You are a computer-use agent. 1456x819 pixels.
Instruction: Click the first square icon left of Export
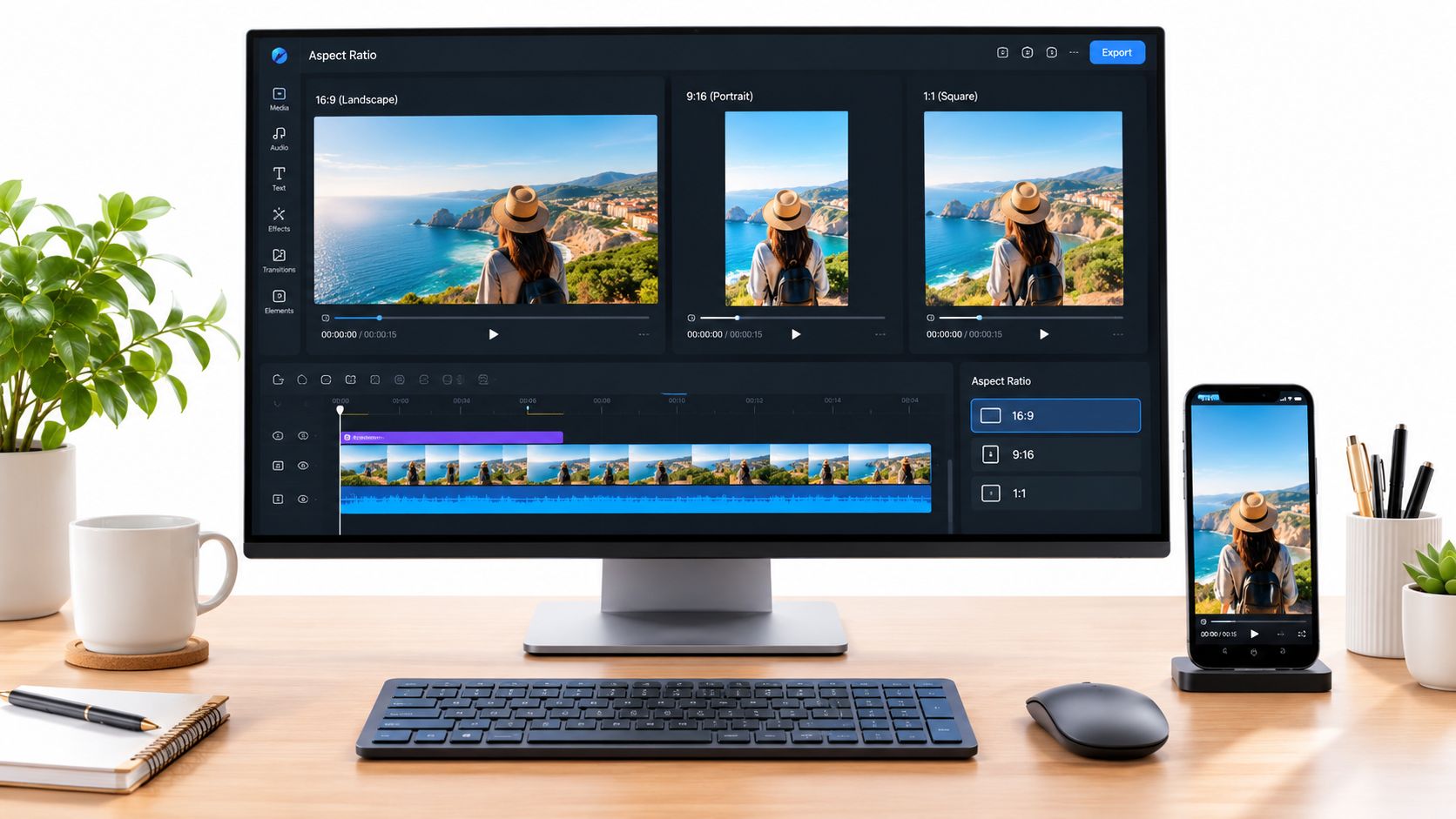(x=1002, y=52)
